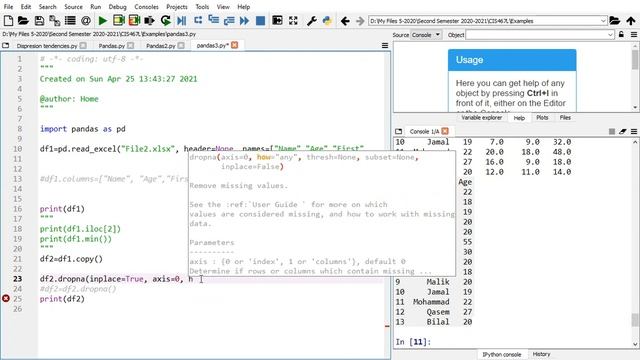Viewport: 640px width, 360px height.
Task: Run cell and advance icon
Action: (x=134, y=20)
